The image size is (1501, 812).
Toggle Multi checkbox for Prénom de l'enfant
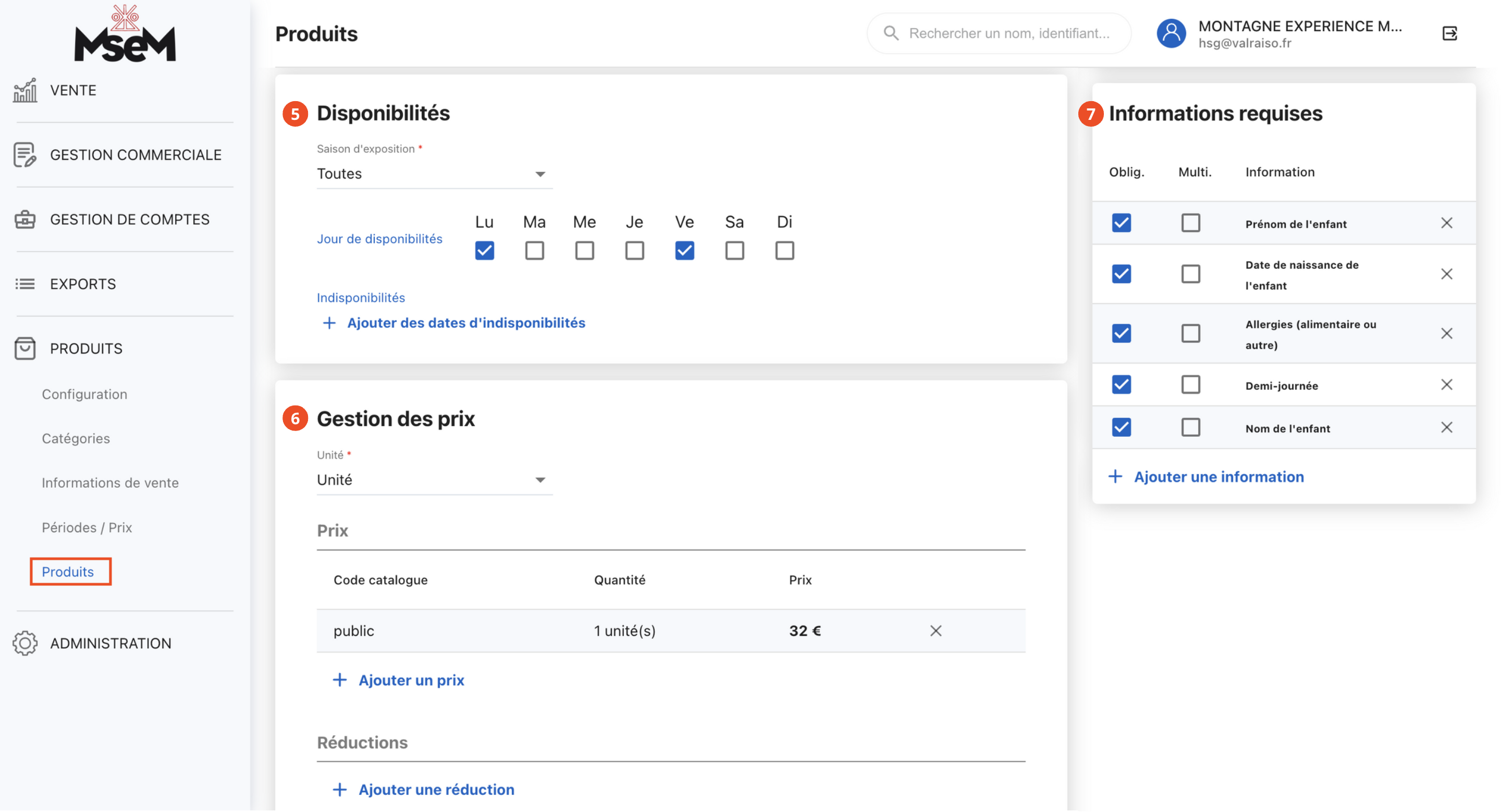click(1190, 223)
